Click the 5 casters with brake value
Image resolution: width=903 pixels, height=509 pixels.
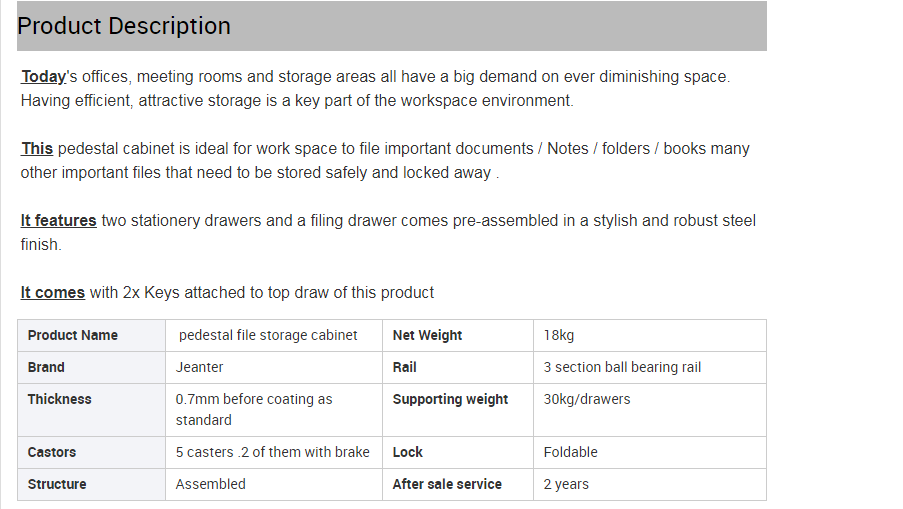272,452
